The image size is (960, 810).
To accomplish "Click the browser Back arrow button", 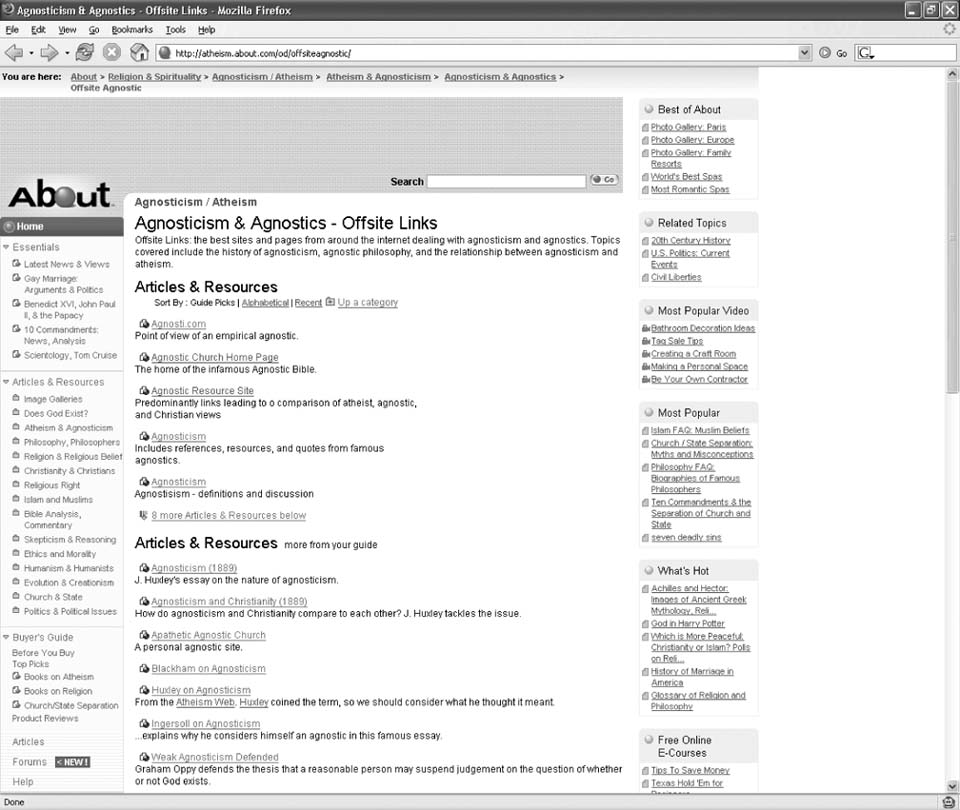I will click(x=14, y=52).
